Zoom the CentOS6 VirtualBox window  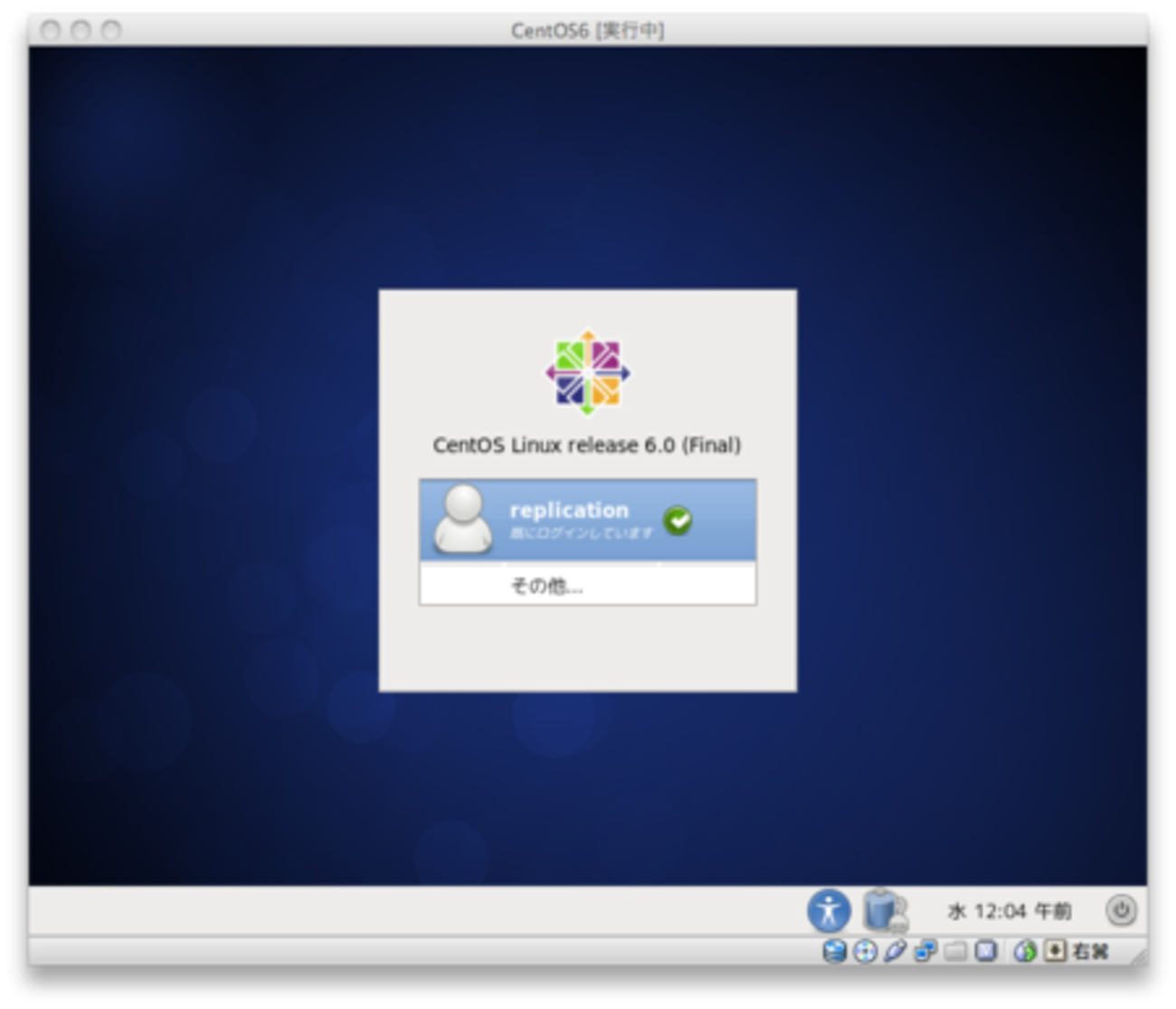click(x=110, y=31)
